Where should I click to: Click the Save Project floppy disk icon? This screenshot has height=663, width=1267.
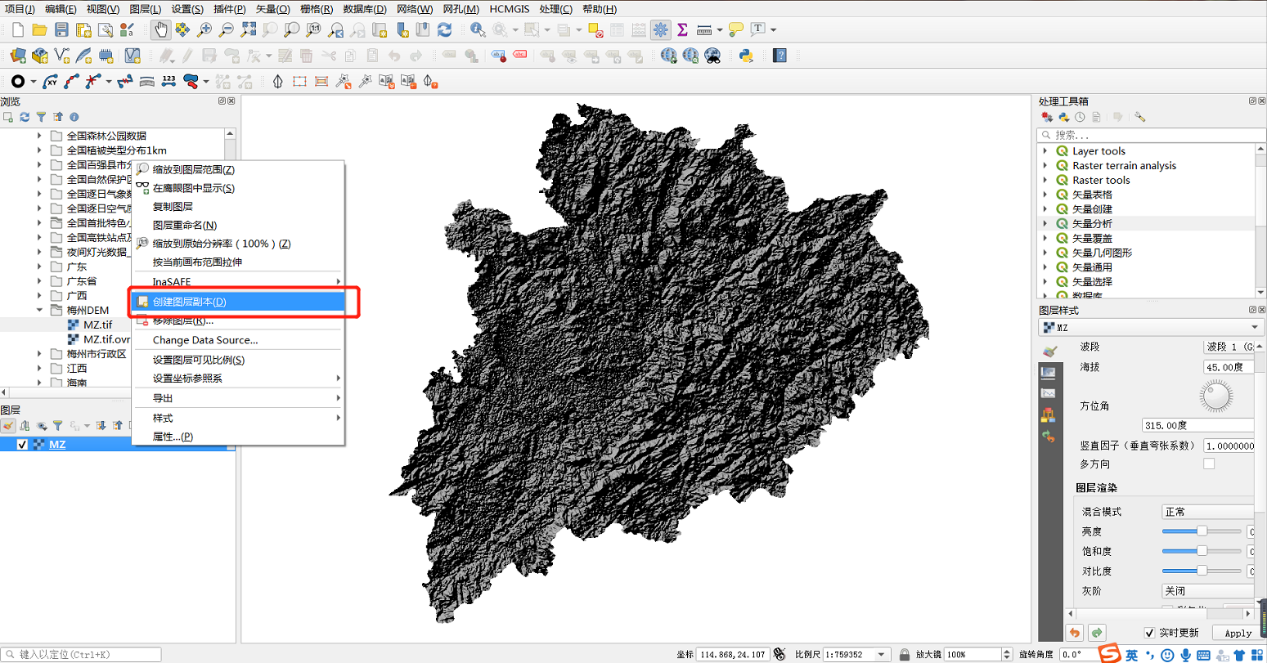click(x=62, y=30)
